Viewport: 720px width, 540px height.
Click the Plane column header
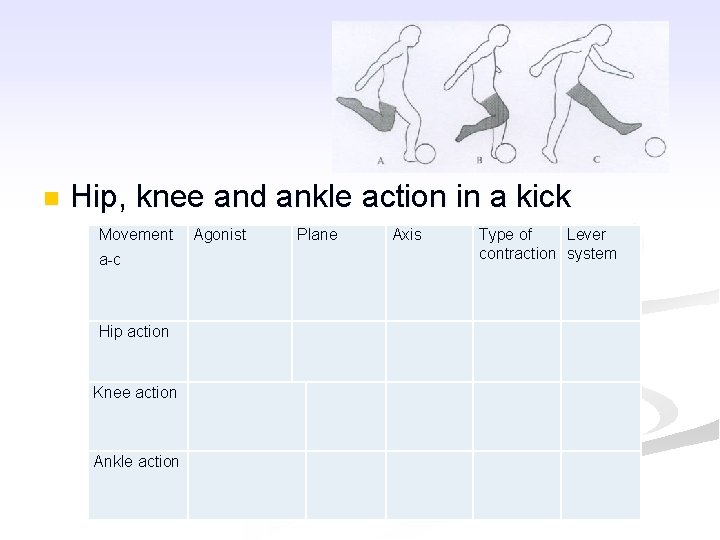[317, 235]
